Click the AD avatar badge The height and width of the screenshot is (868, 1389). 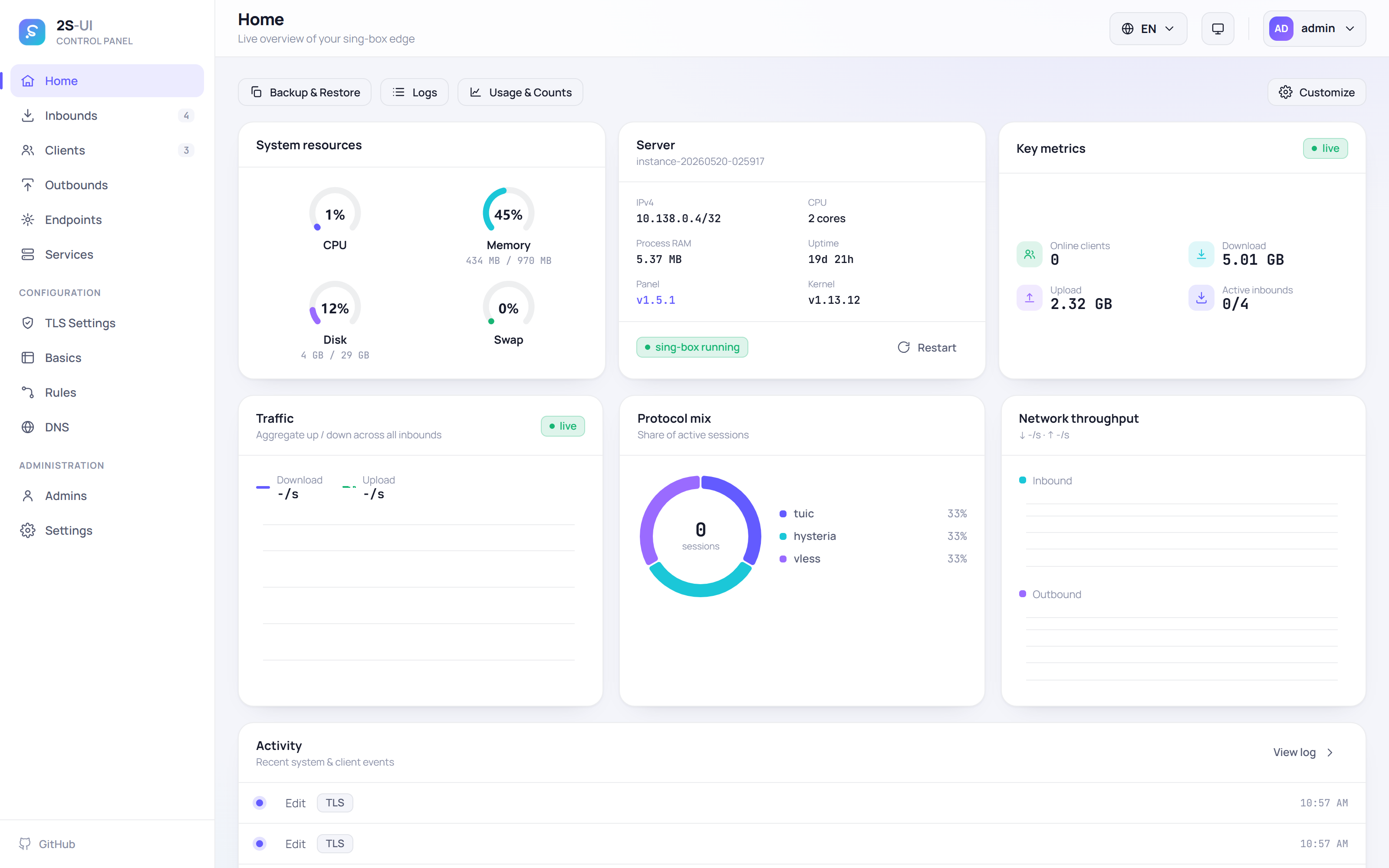pos(1281,29)
